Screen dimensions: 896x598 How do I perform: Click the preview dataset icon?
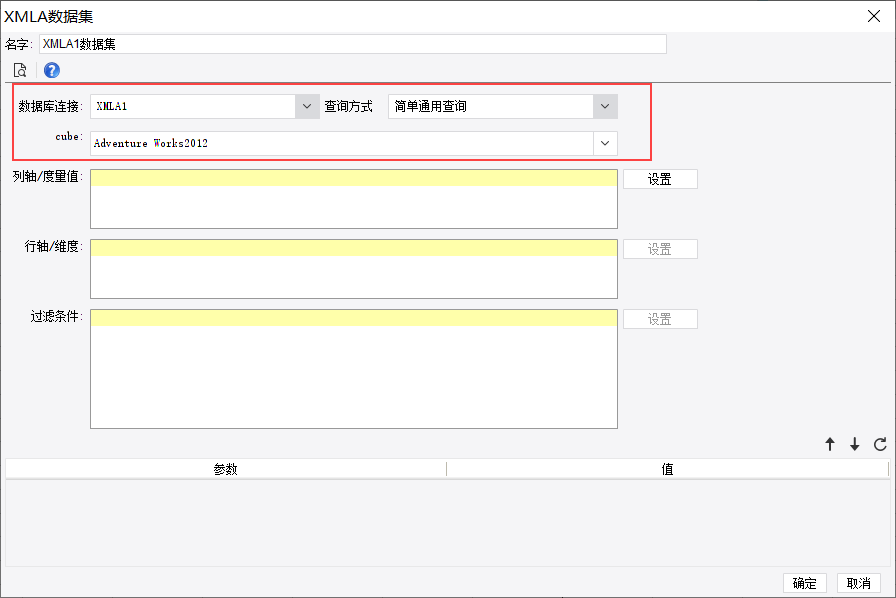click(20, 70)
